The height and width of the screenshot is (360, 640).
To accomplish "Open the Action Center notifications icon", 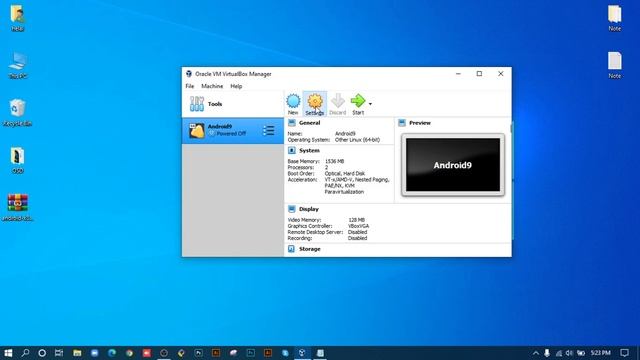I will (x=624, y=353).
